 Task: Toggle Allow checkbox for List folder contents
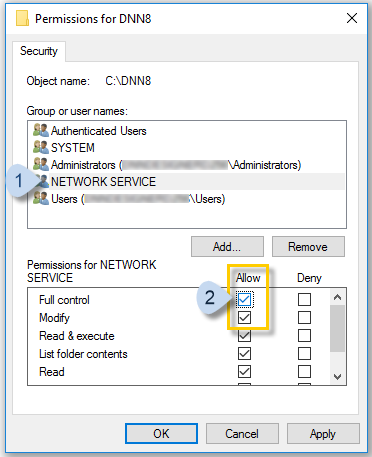tap(244, 353)
